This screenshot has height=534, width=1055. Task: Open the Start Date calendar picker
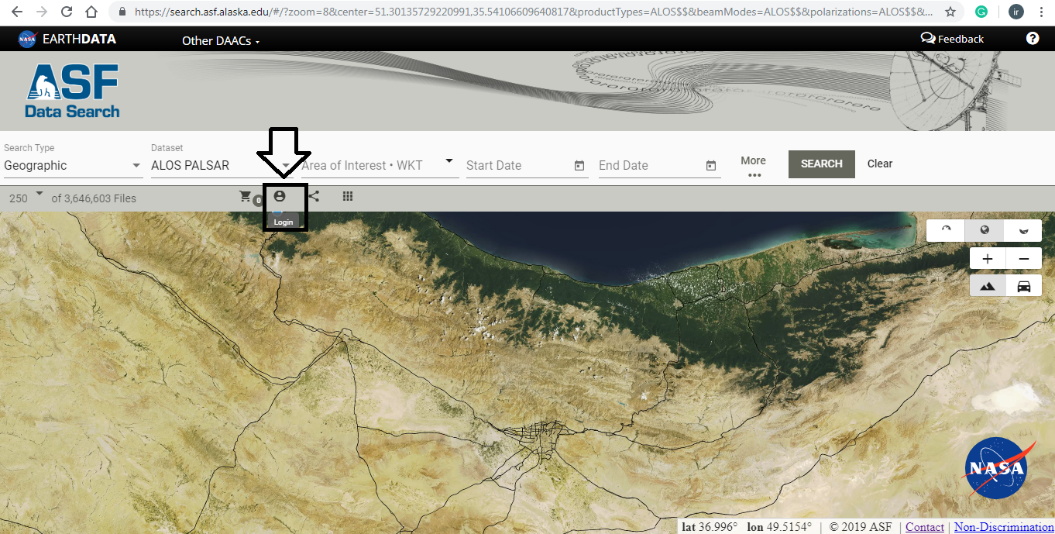click(579, 166)
